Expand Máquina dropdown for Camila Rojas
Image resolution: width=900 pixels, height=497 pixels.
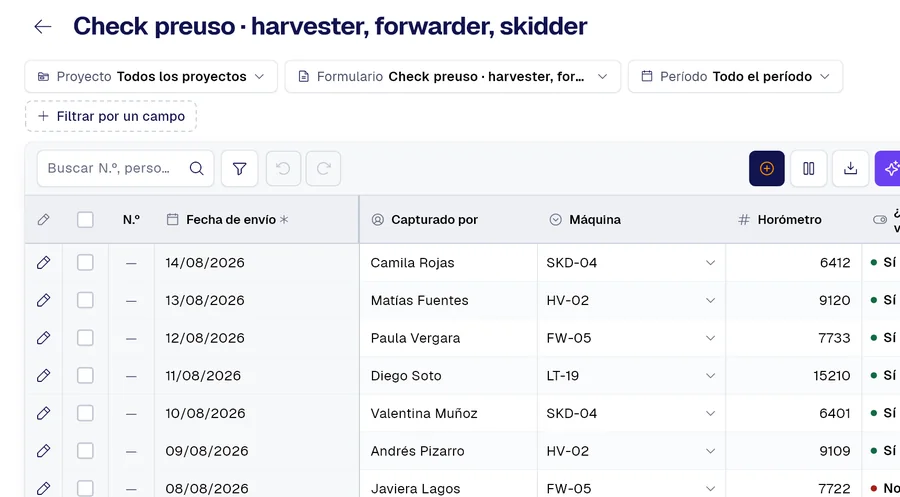click(710, 263)
